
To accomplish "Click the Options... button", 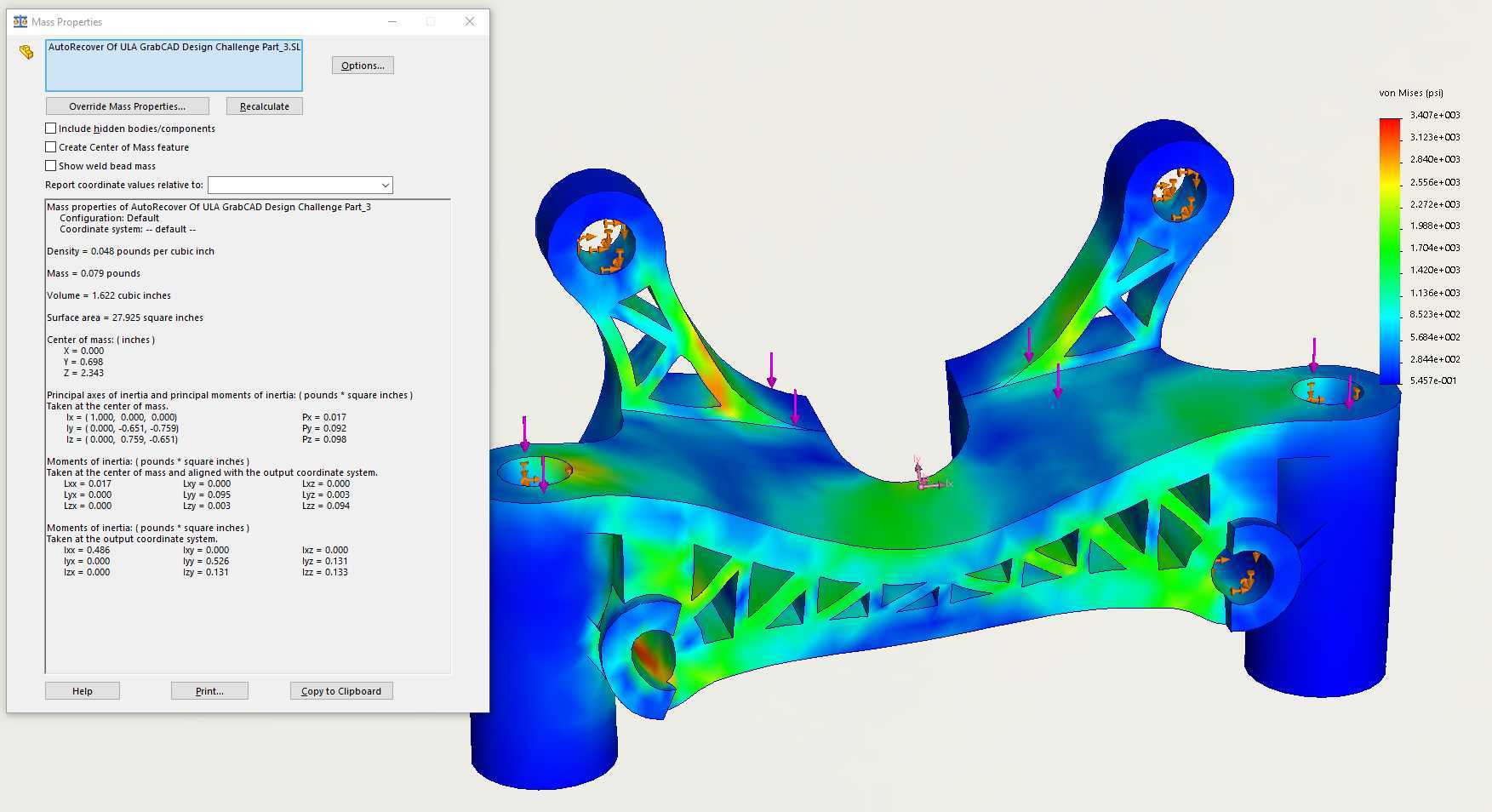I will [x=363, y=66].
